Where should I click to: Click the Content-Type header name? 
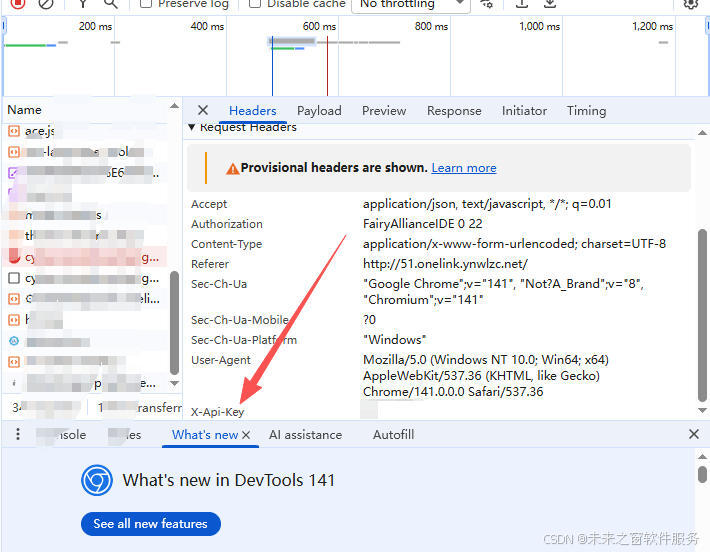coord(226,244)
